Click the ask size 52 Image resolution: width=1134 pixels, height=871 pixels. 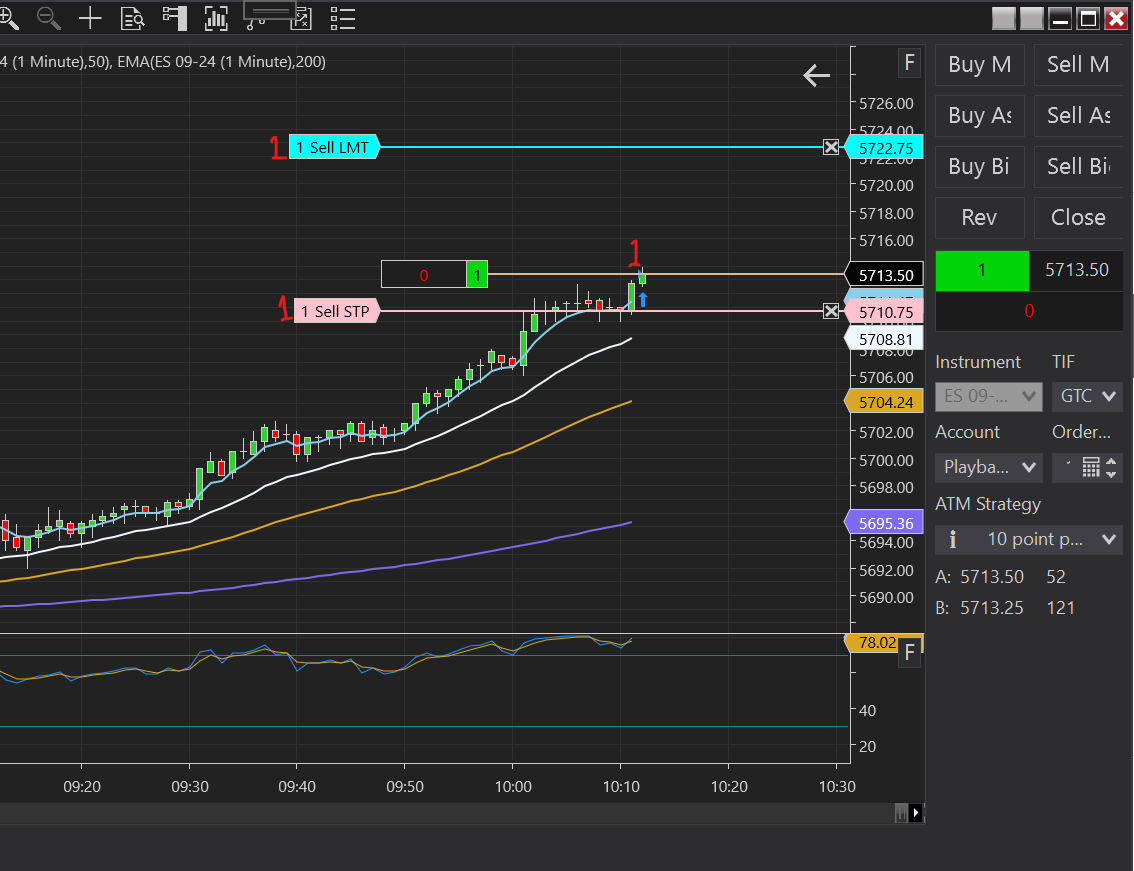click(x=1056, y=577)
